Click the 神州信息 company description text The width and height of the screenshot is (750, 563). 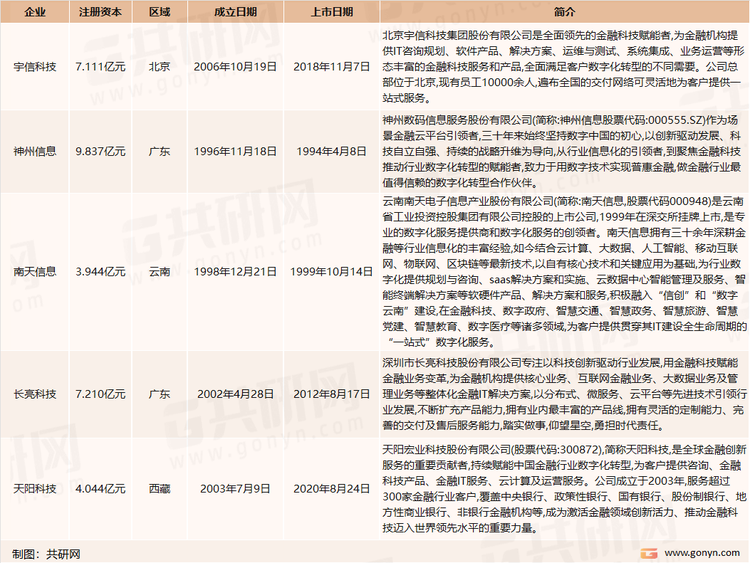[x=563, y=152]
